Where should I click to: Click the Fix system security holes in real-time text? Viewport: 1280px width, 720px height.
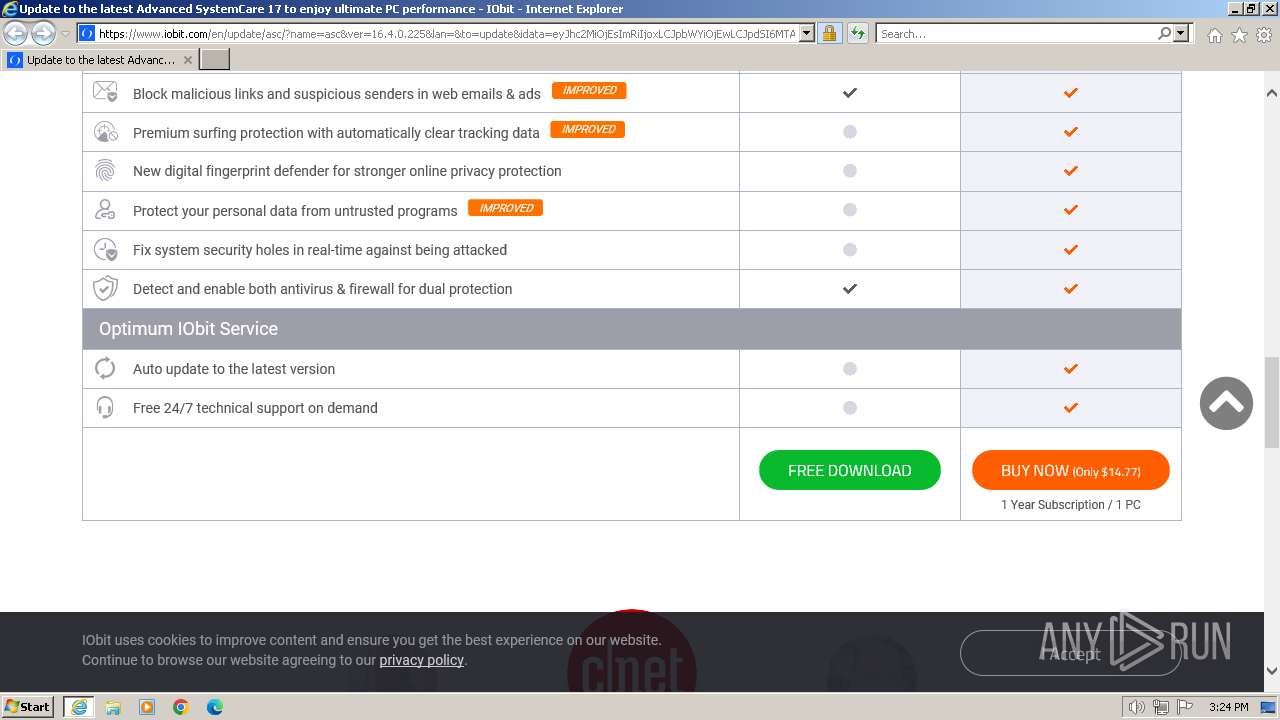pos(320,250)
